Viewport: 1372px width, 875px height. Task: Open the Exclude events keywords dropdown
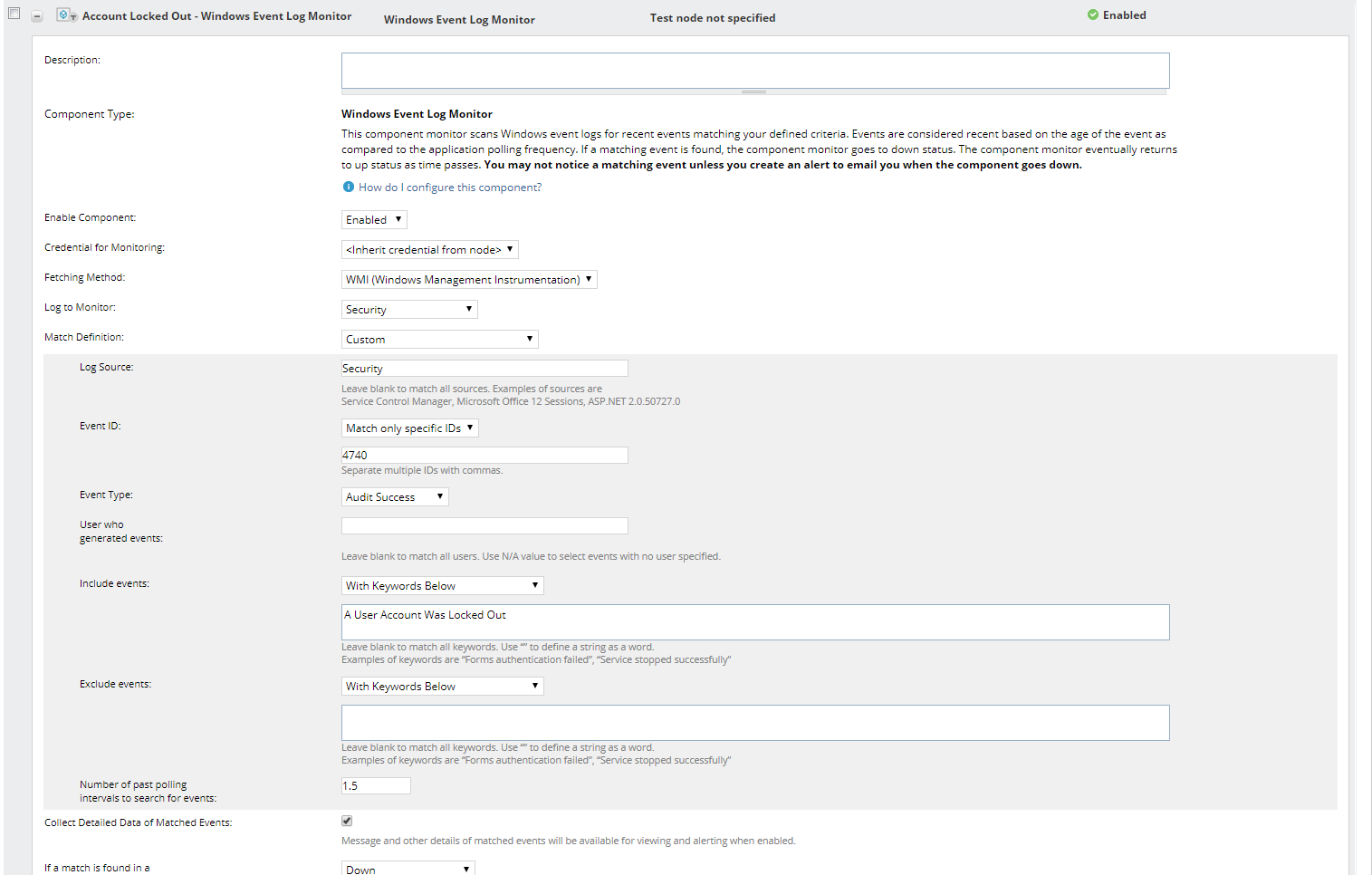[443, 687]
